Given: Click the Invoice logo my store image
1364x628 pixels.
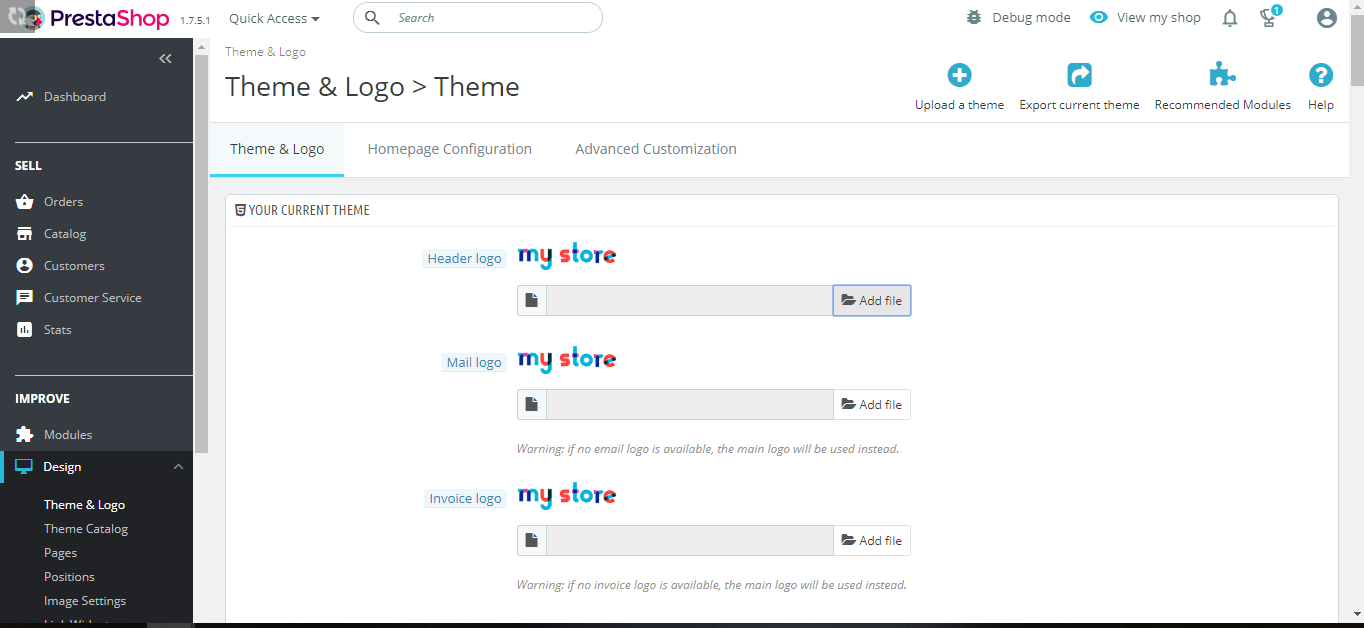Looking at the screenshot, I should pos(567,496).
